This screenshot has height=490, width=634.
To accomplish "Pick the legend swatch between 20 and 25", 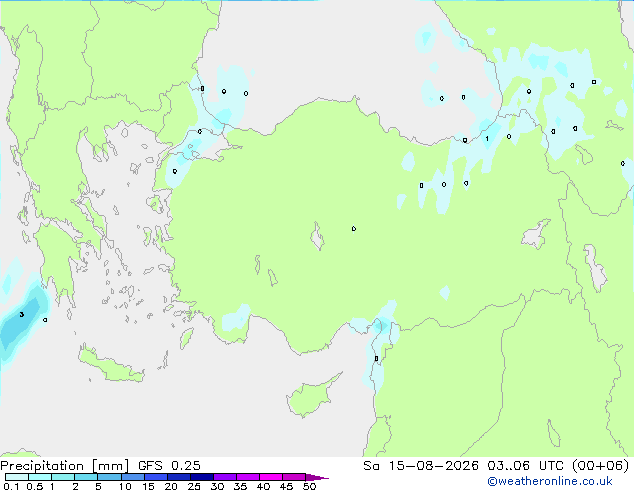I will [x=178, y=477].
